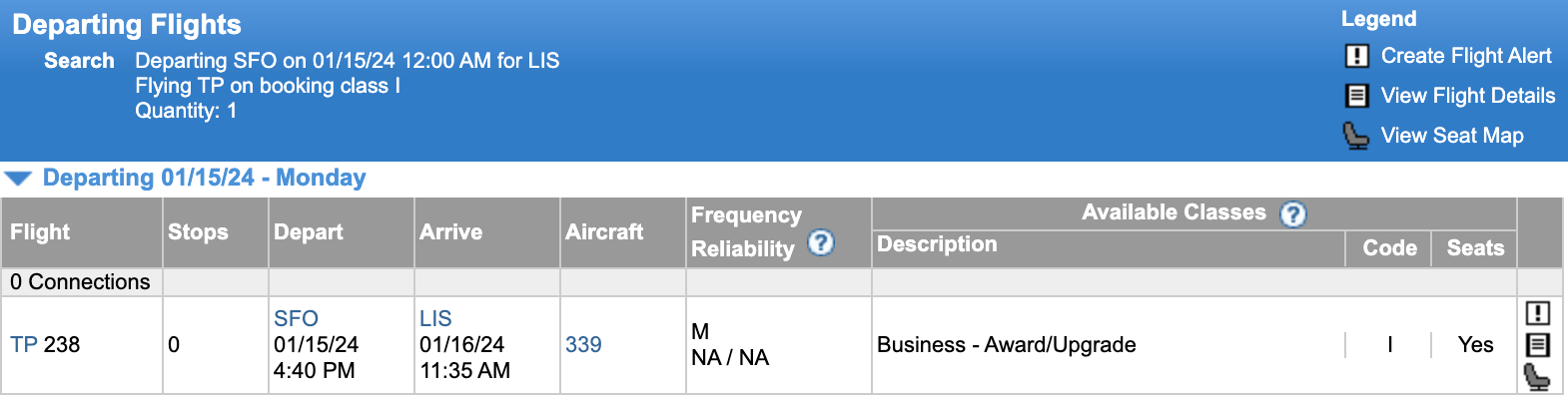The image size is (1568, 395).
Task: Open seat map icon for TP 238
Action: coord(1537,377)
